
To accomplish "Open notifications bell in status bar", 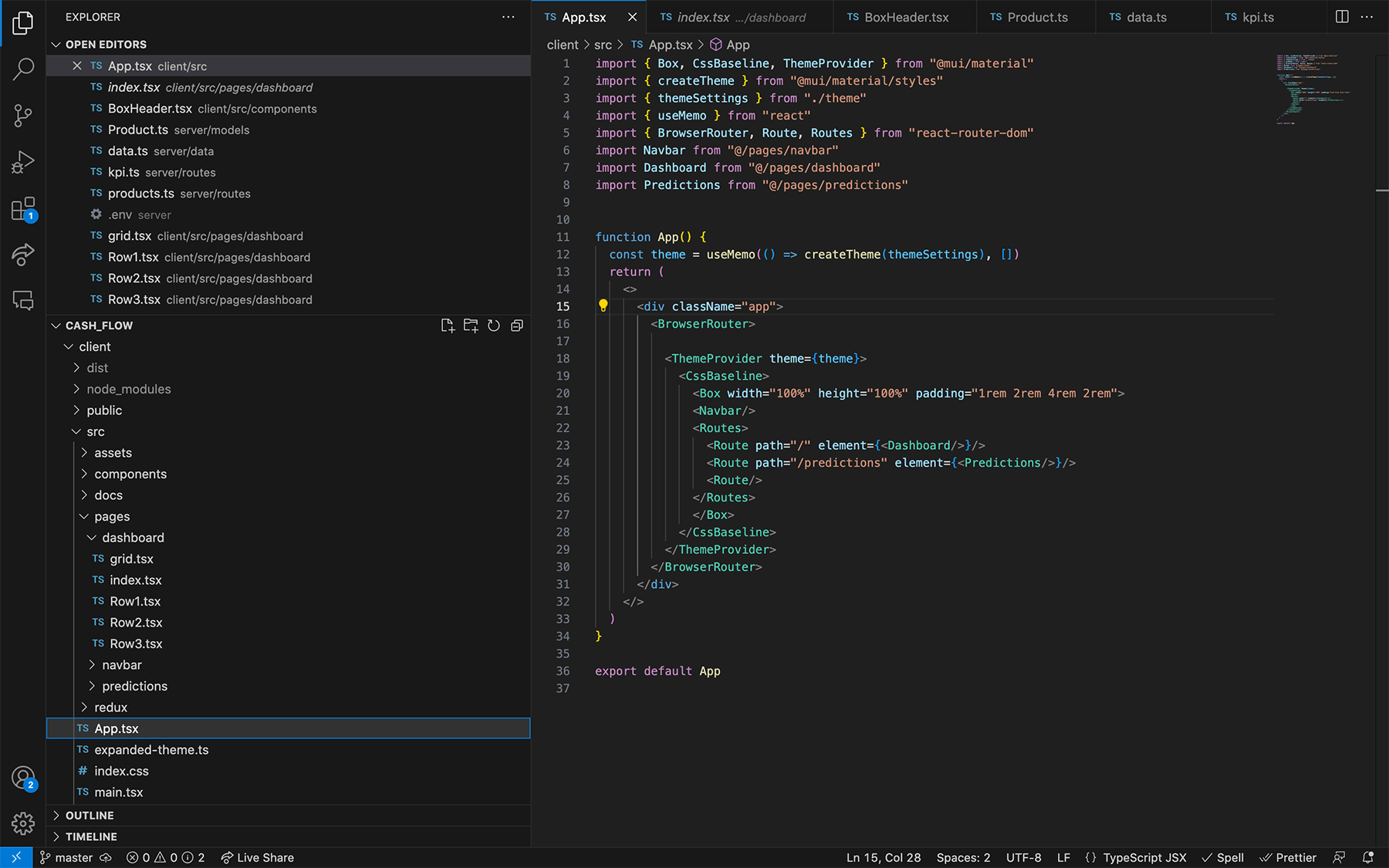I will (x=1368, y=857).
